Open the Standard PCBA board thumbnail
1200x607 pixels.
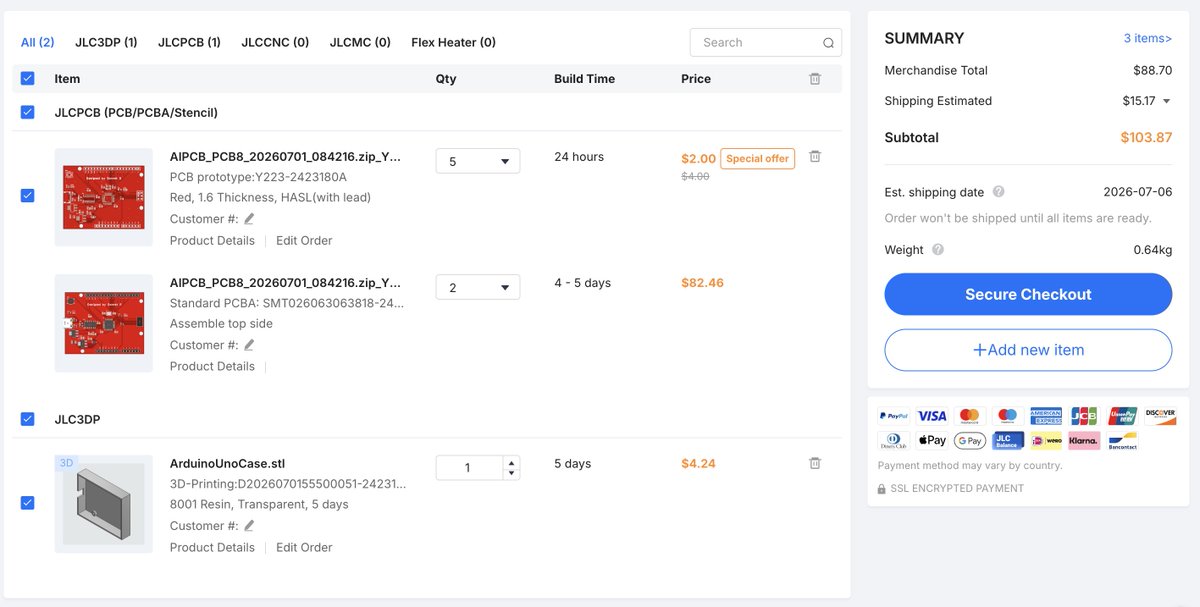tap(104, 323)
